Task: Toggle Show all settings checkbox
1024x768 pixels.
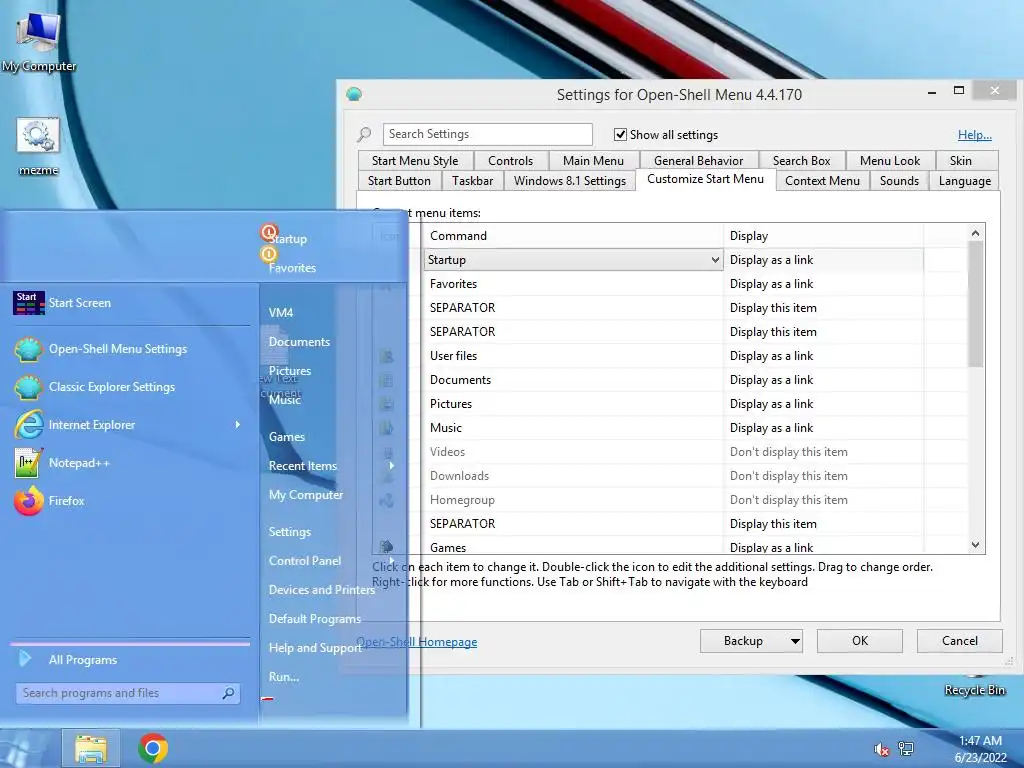Action: pos(620,135)
